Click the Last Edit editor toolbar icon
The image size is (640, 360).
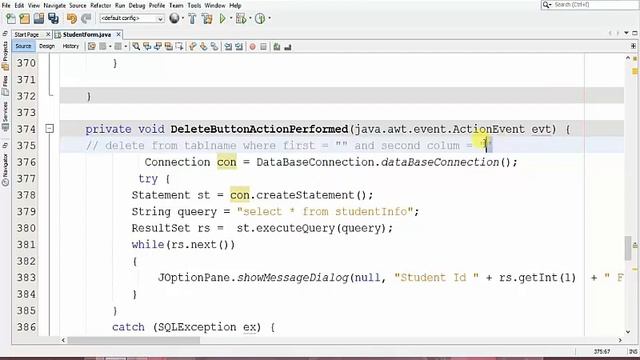pyautogui.click(x=92, y=47)
